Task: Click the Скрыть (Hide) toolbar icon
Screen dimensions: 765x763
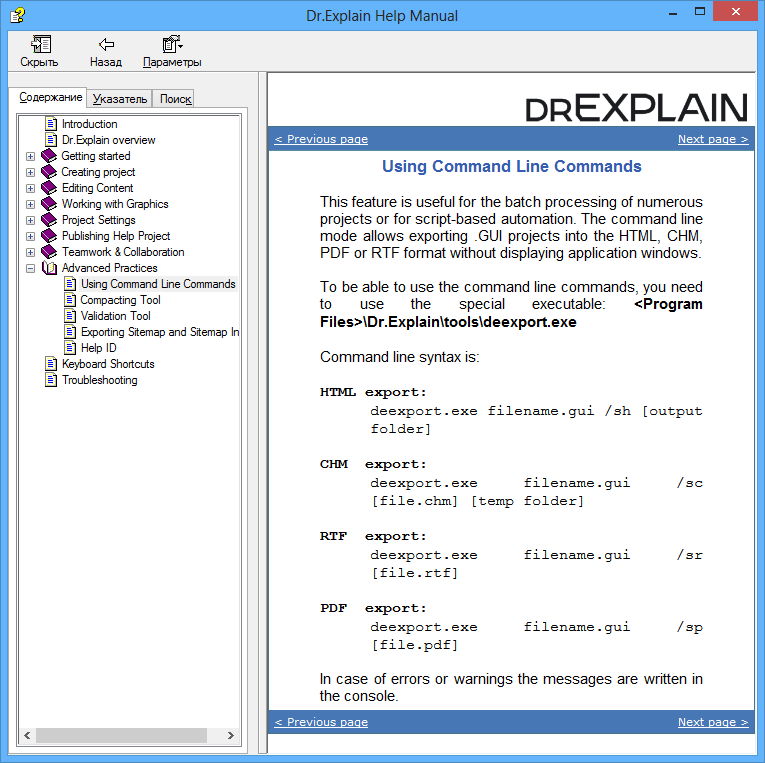Action: 40,45
